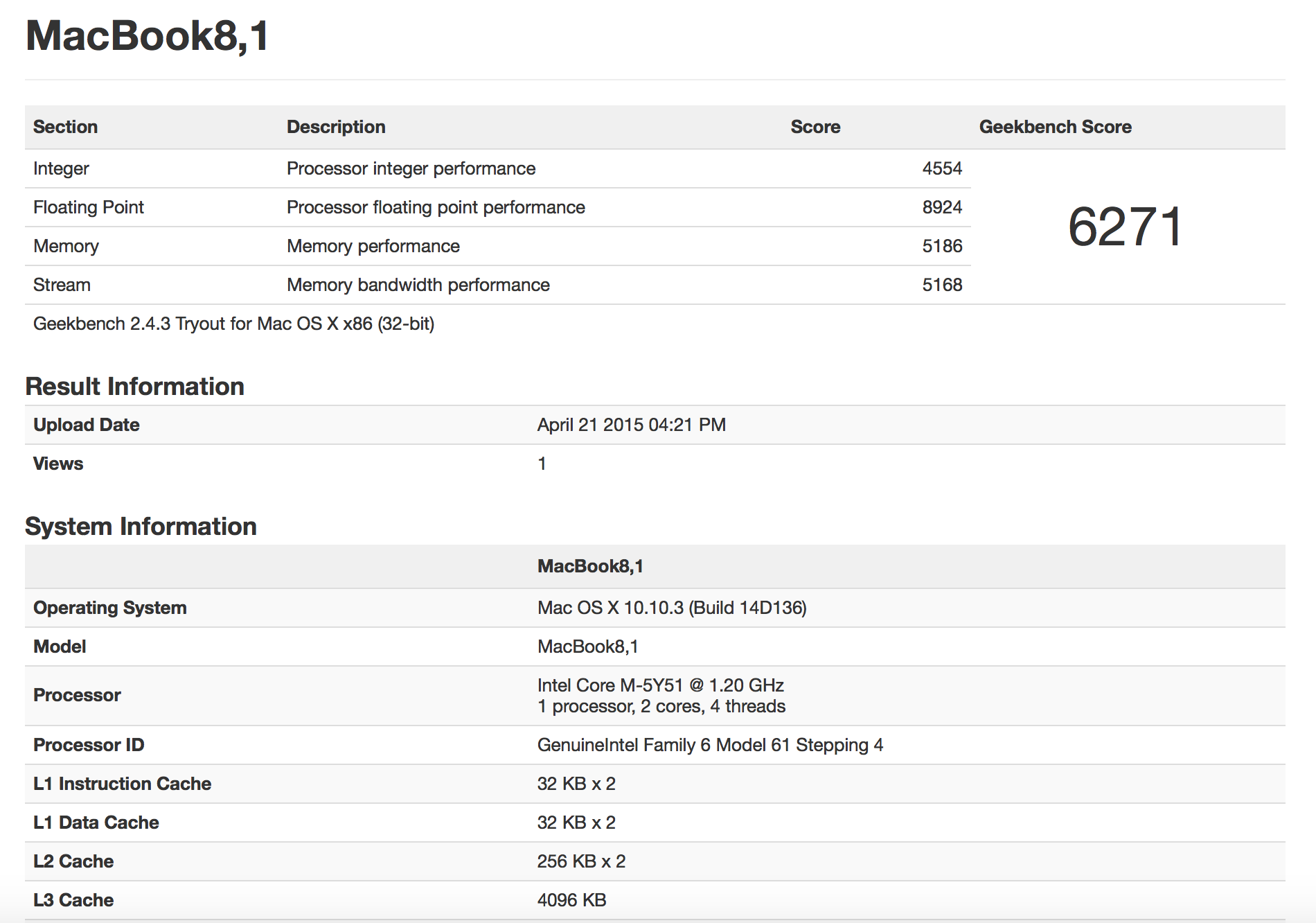Click the L1 Data Cache value 32 KB x 2

pyautogui.click(x=576, y=823)
